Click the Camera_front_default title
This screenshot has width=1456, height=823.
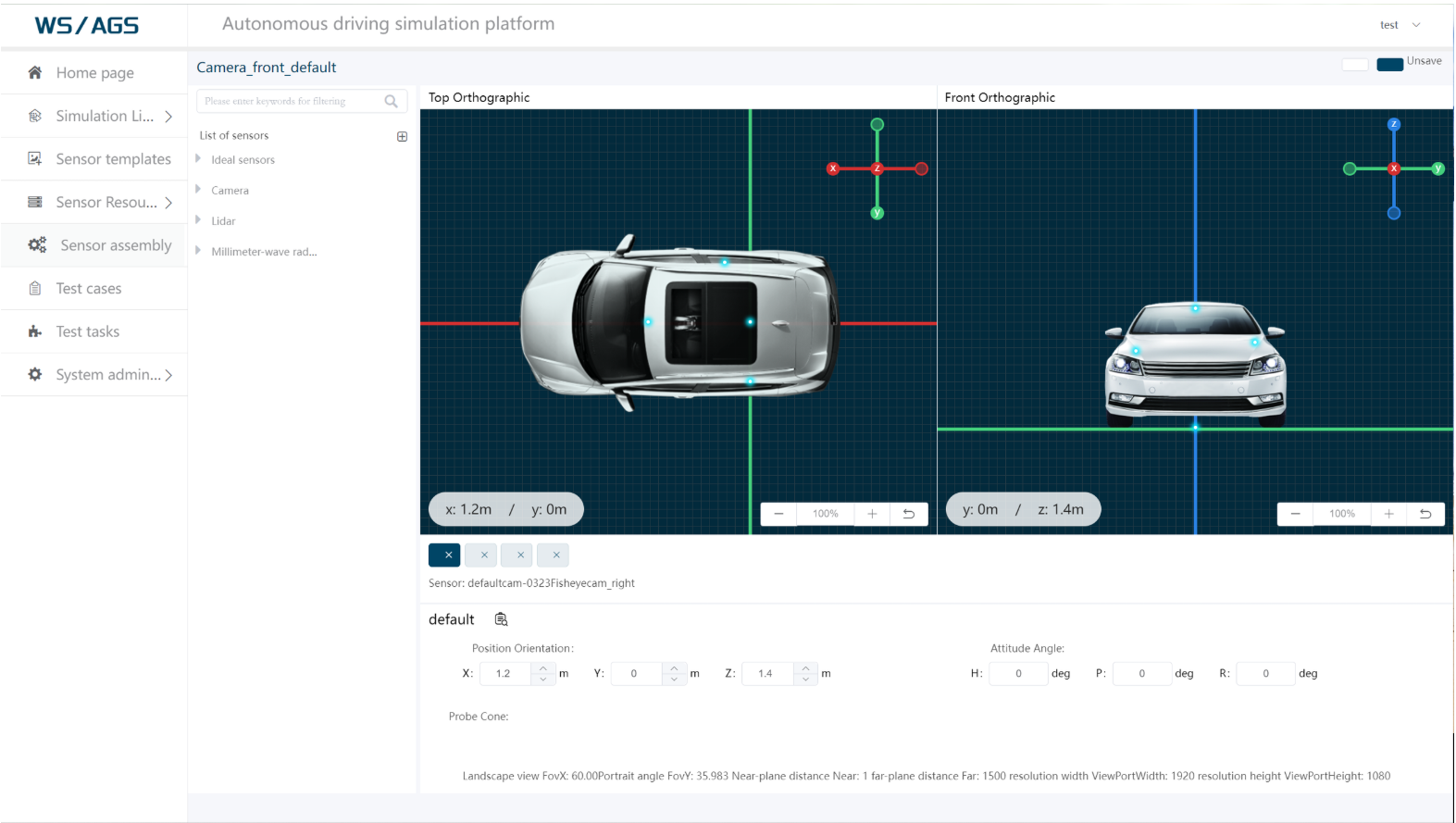coord(267,67)
